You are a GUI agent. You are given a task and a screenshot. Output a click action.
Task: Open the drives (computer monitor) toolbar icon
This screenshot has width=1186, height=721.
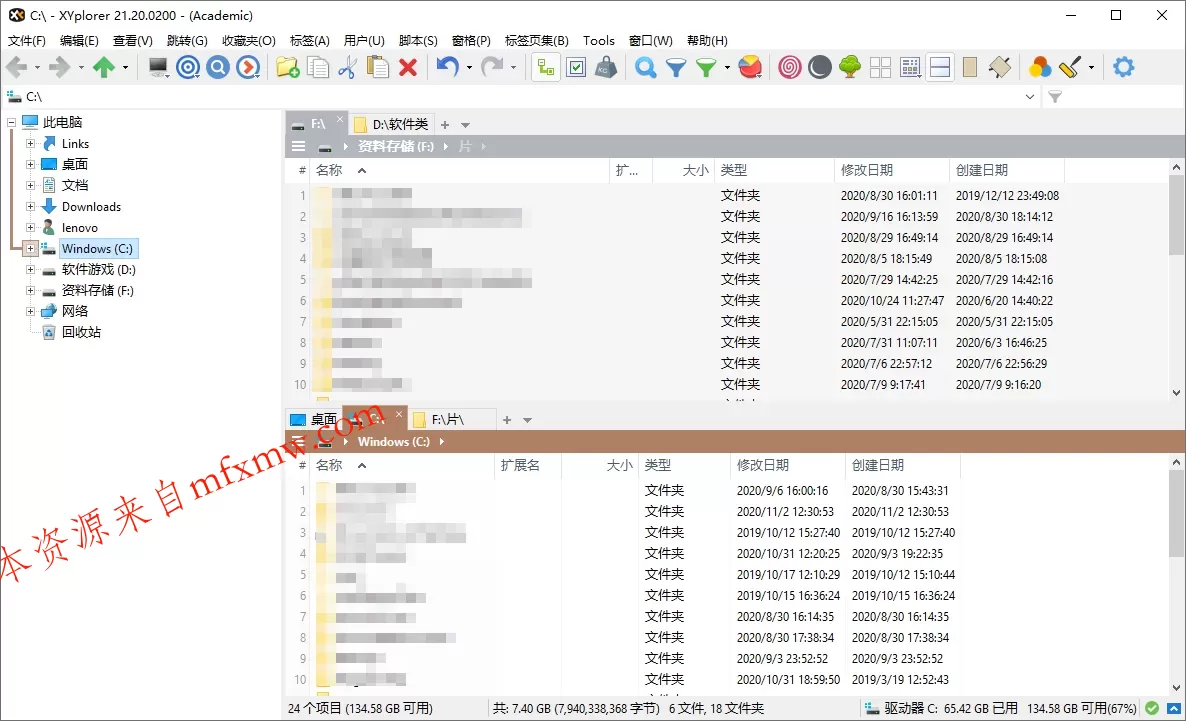[158, 67]
